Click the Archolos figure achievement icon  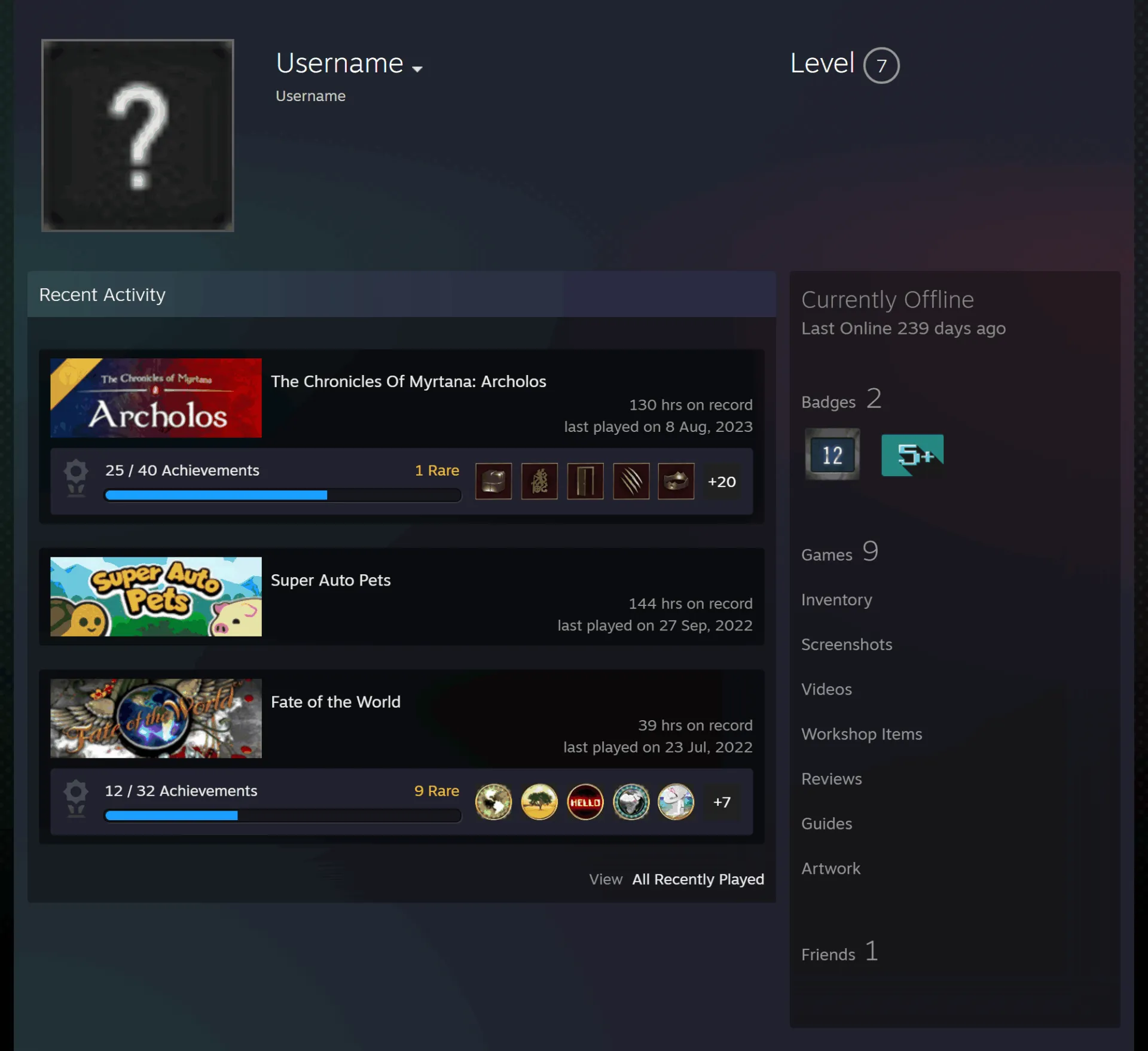[x=539, y=481]
